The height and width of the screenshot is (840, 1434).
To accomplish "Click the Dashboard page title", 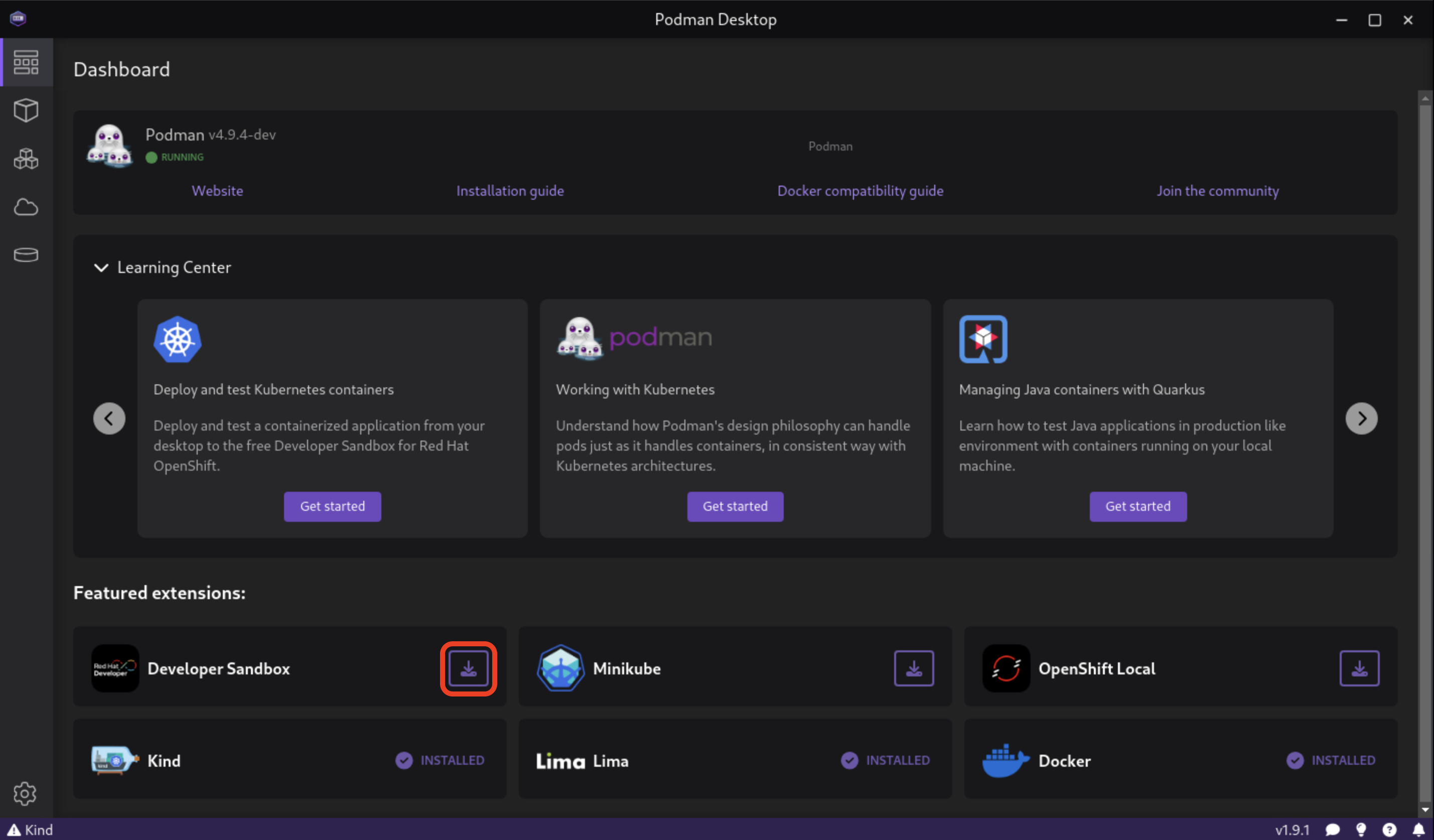I will click(121, 69).
